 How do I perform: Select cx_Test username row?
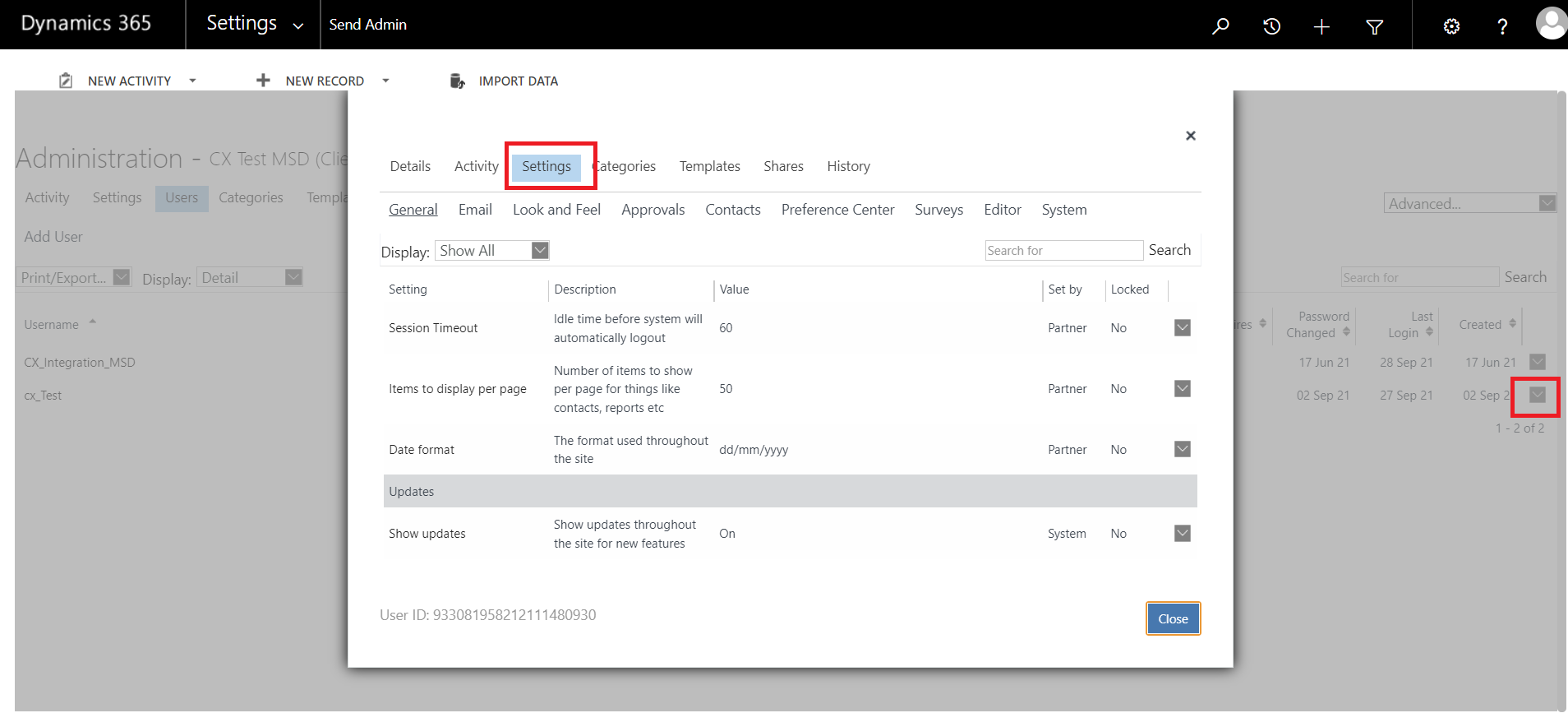[x=43, y=396]
